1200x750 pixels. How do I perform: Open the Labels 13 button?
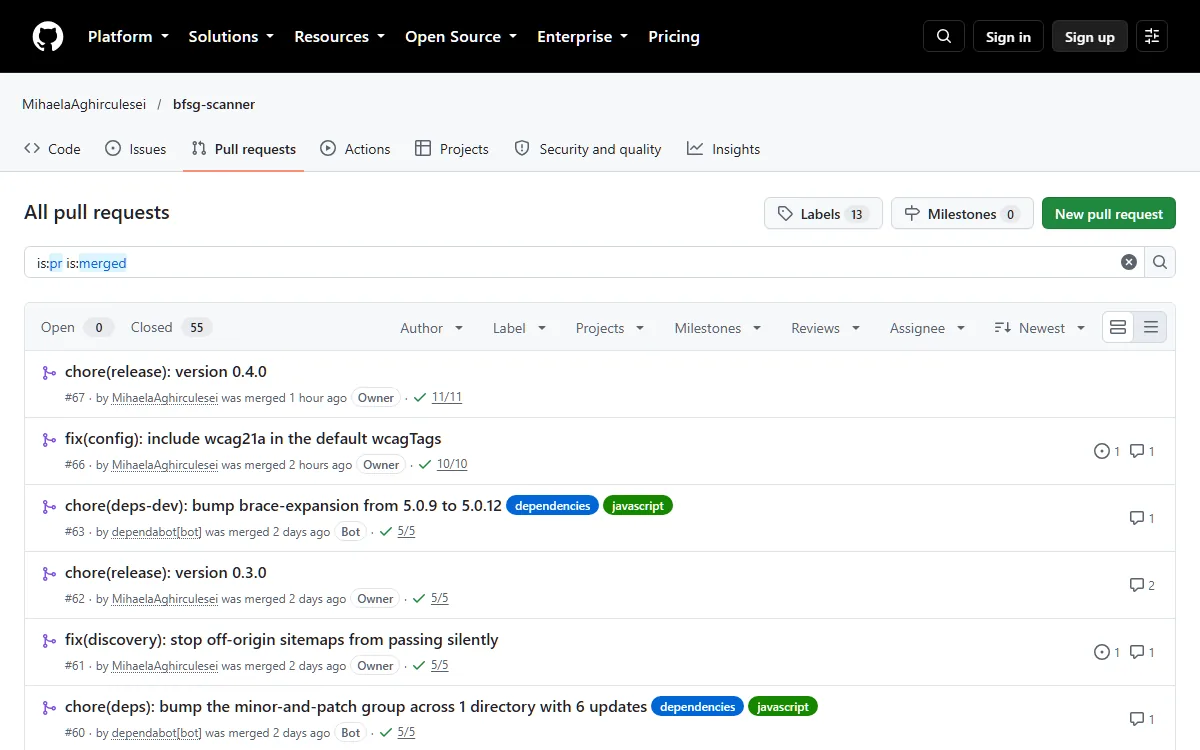[823, 214]
